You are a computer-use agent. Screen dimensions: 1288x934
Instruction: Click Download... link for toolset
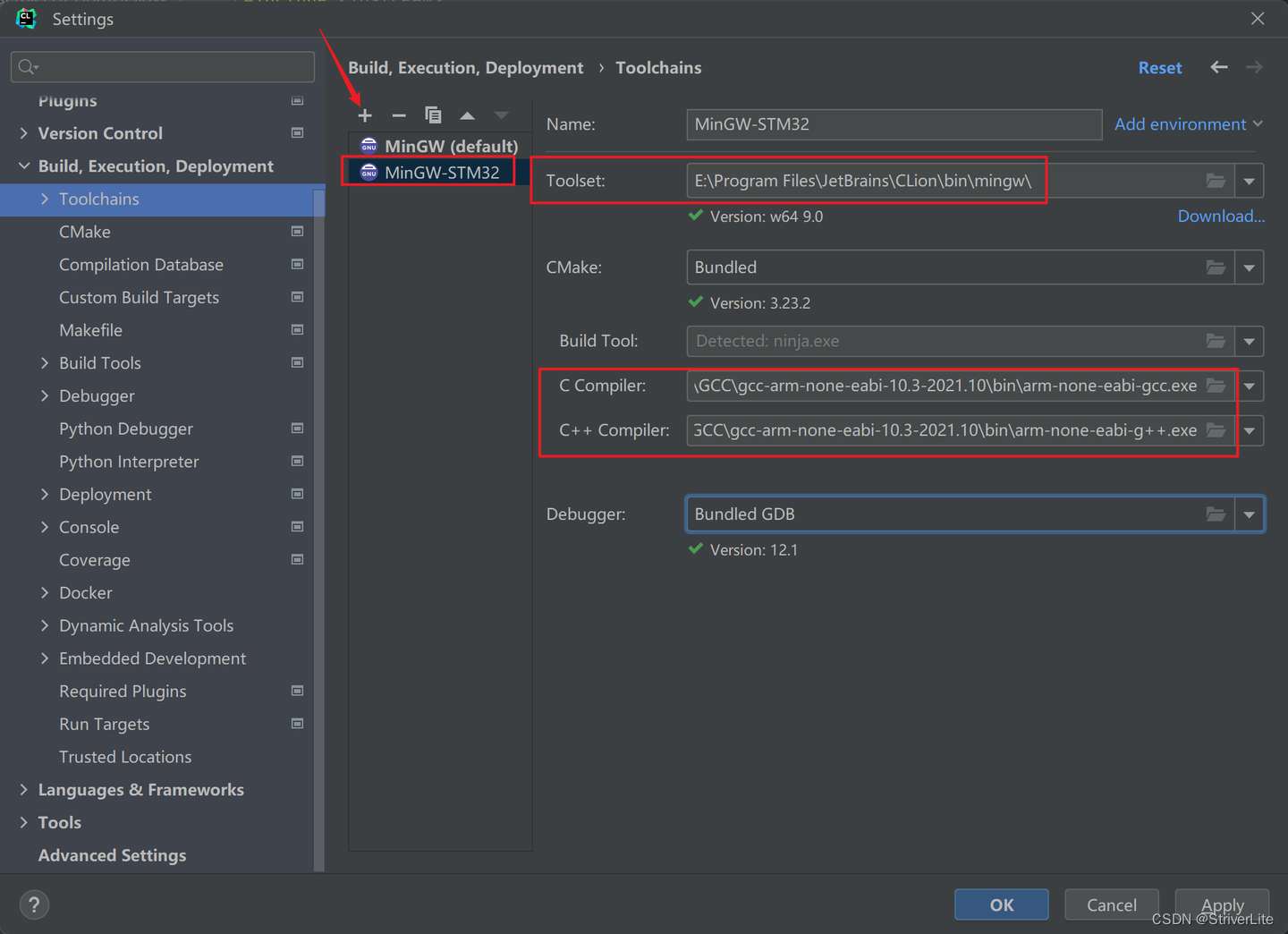1221,217
